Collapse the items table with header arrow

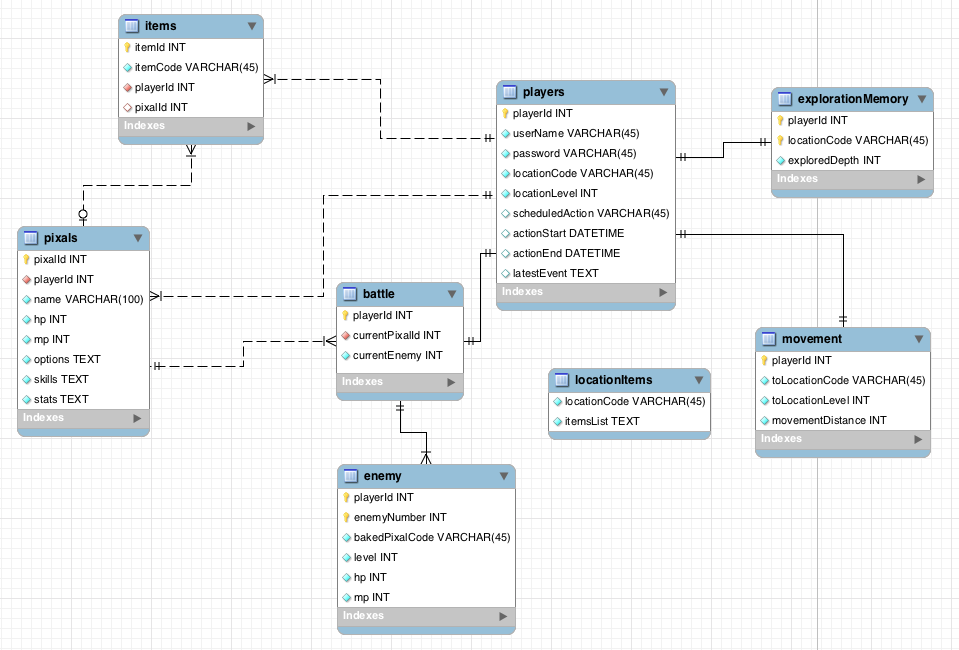tap(250, 26)
